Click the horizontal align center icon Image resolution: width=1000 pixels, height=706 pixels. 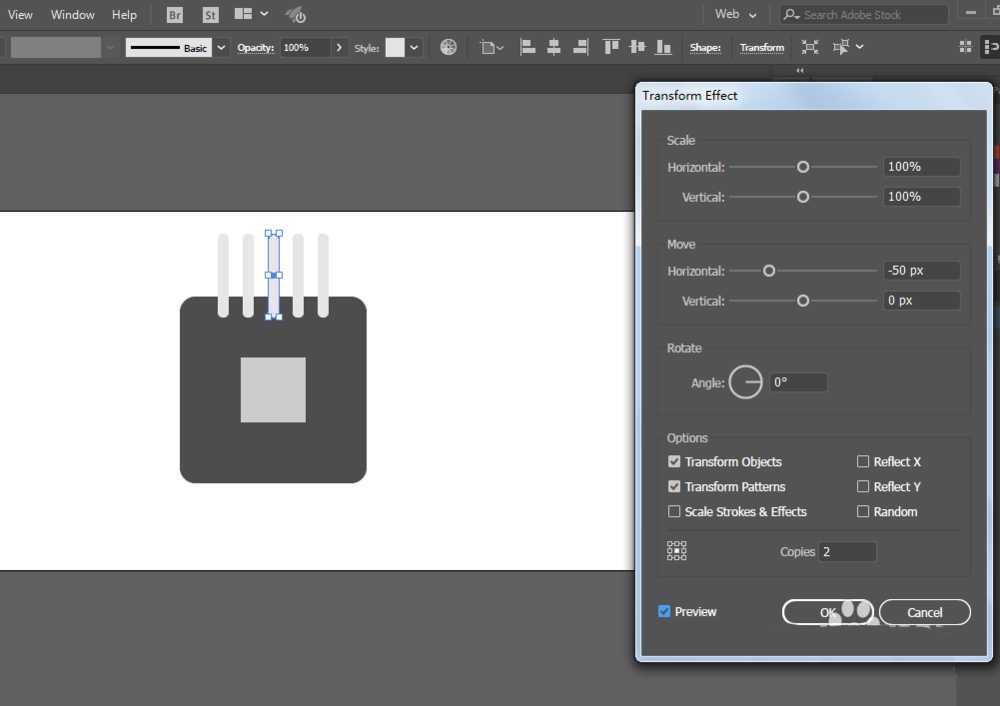pos(554,47)
